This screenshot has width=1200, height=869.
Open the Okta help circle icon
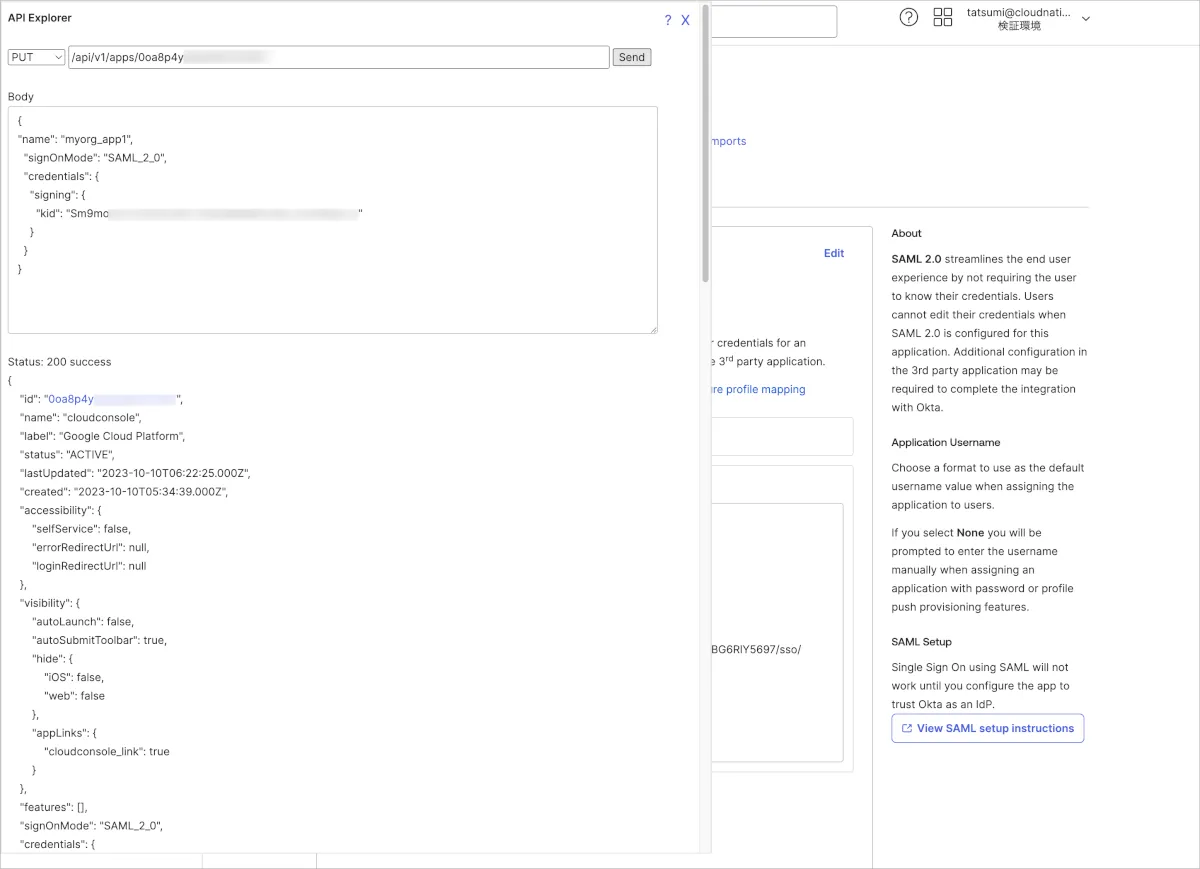pos(909,17)
